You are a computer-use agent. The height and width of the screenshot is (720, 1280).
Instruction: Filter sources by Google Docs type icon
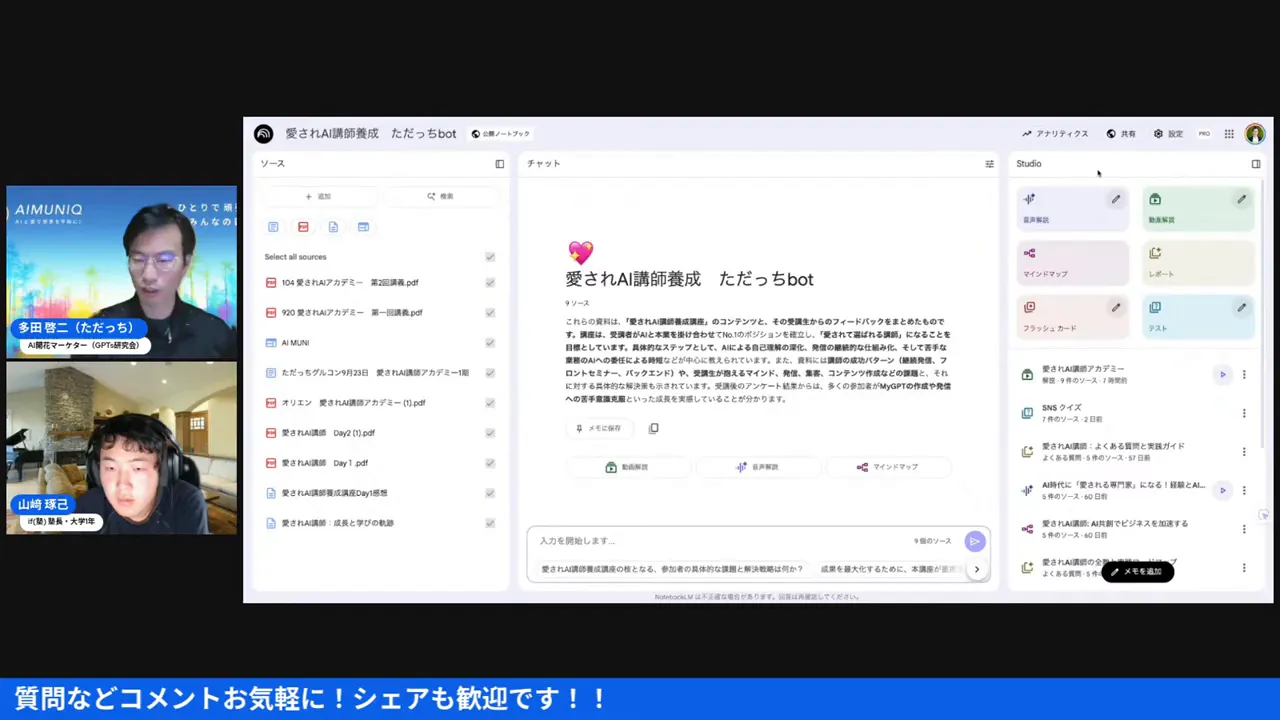(333, 227)
